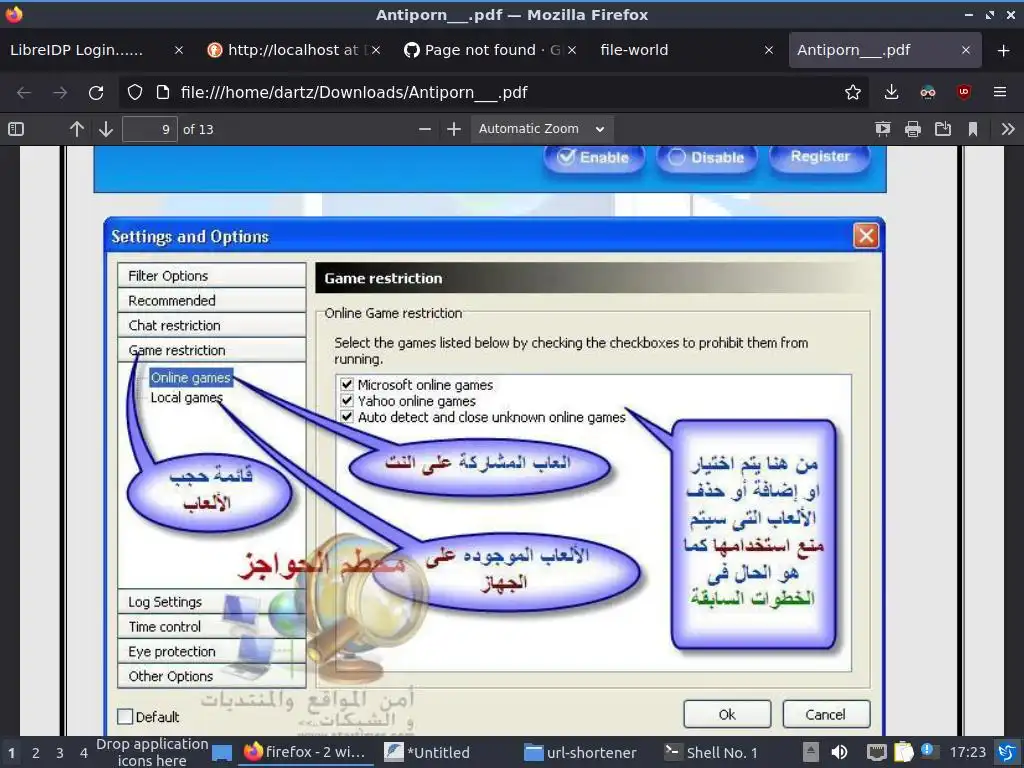Go forward in browser history

click(x=60, y=93)
